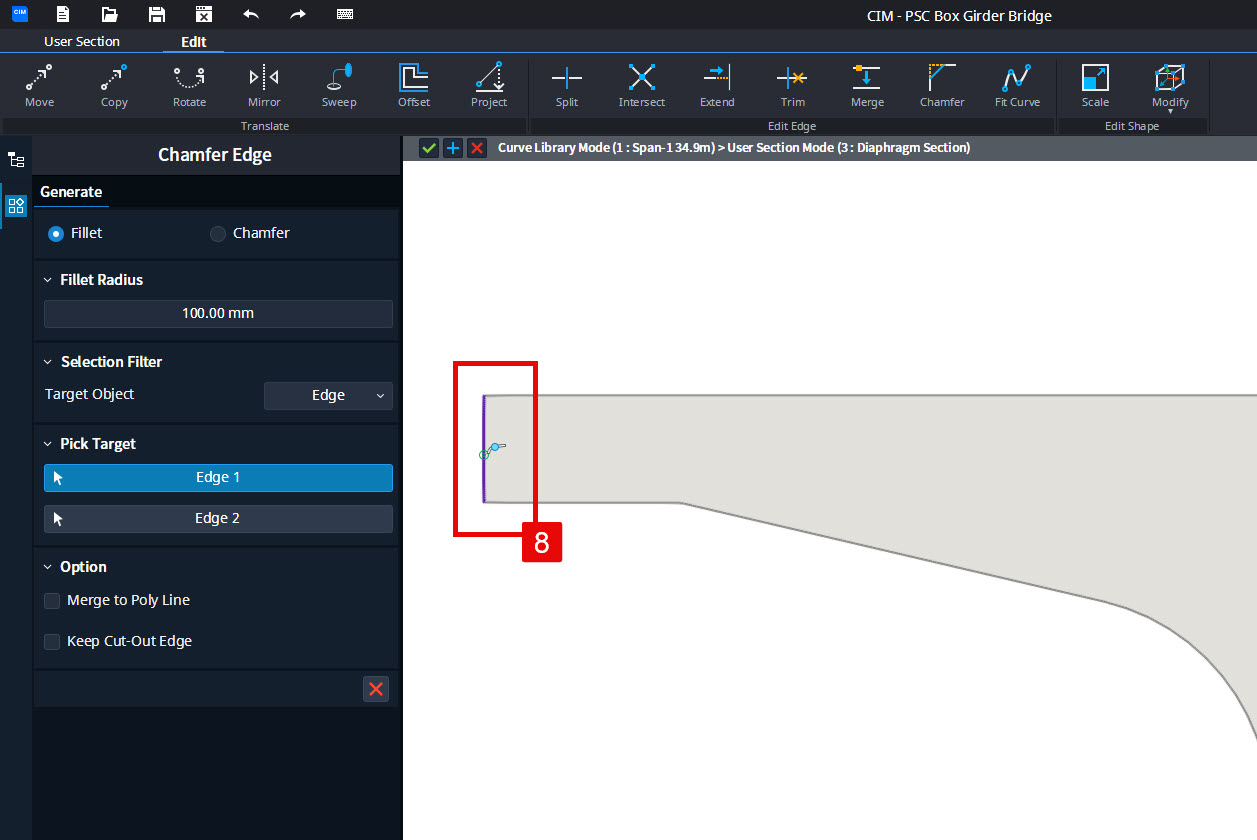
Task: Open the Sweep tool
Action: coord(338,85)
